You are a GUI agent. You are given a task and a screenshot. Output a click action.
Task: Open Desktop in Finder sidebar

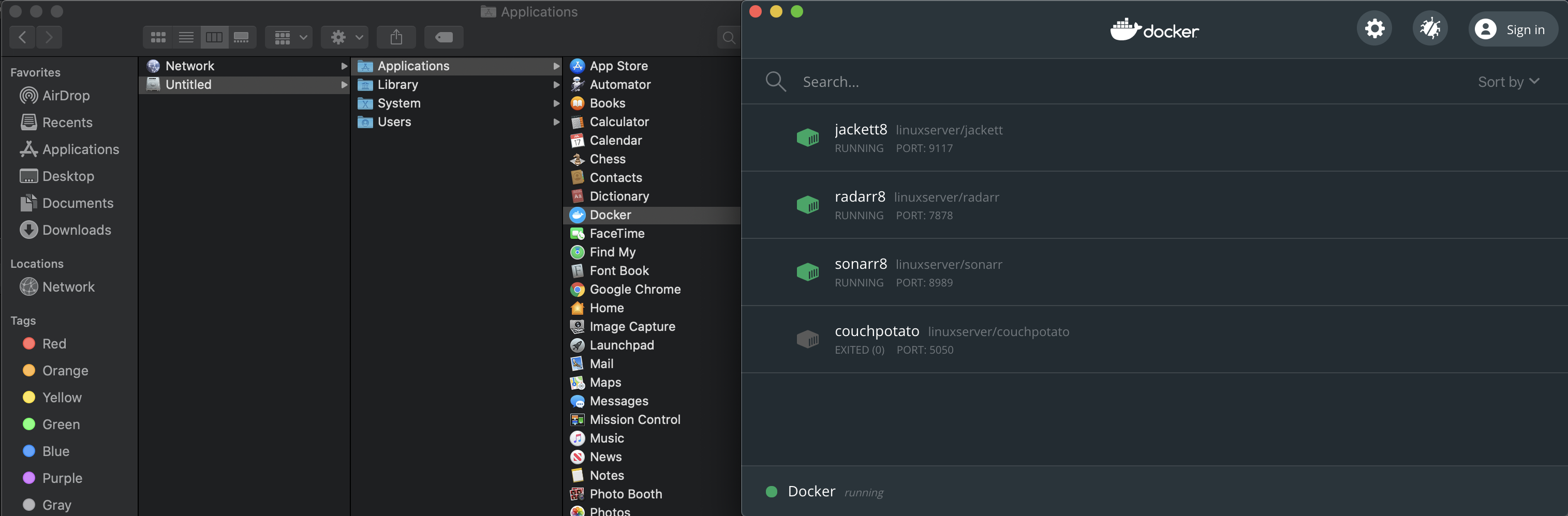pyautogui.click(x=56, y=176)
